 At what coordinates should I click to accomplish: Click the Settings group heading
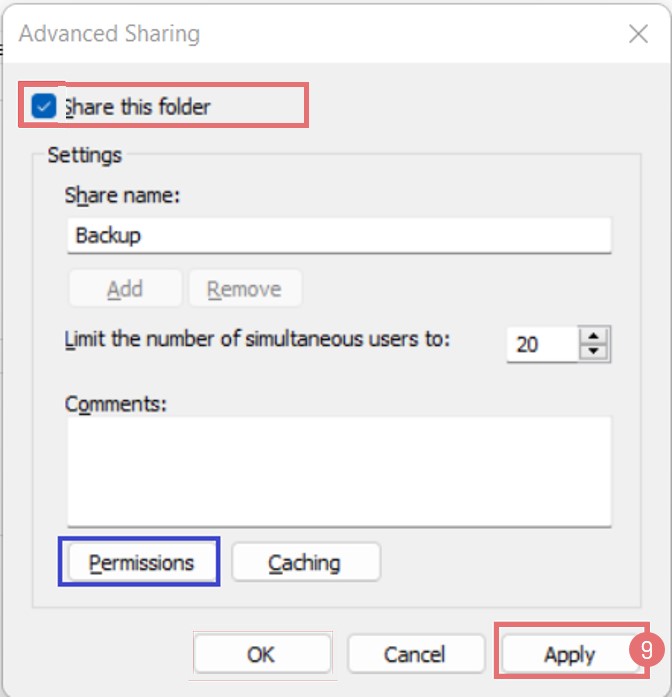[84, 155]
